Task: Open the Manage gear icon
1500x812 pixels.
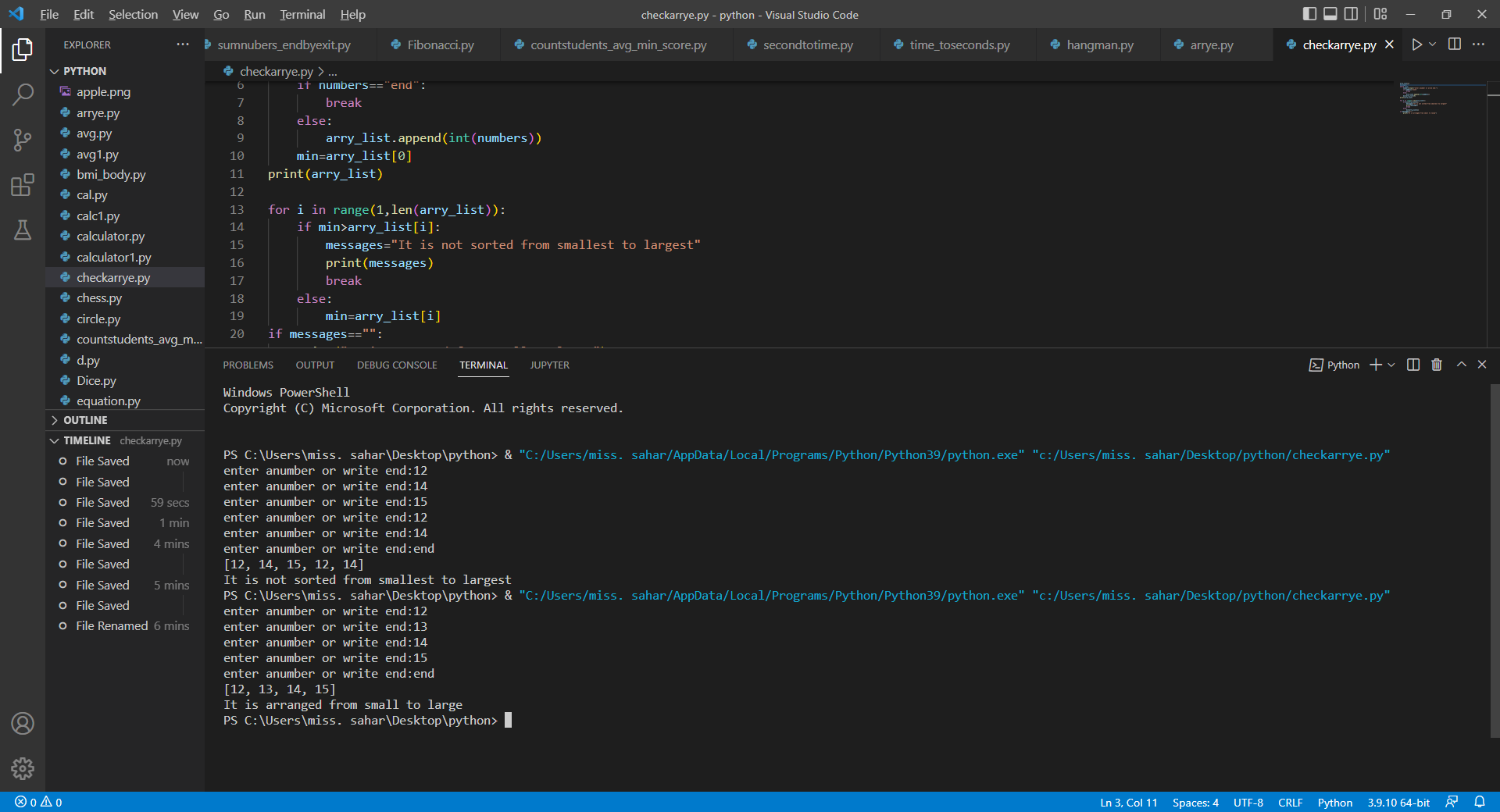Action: click(23, 769)
